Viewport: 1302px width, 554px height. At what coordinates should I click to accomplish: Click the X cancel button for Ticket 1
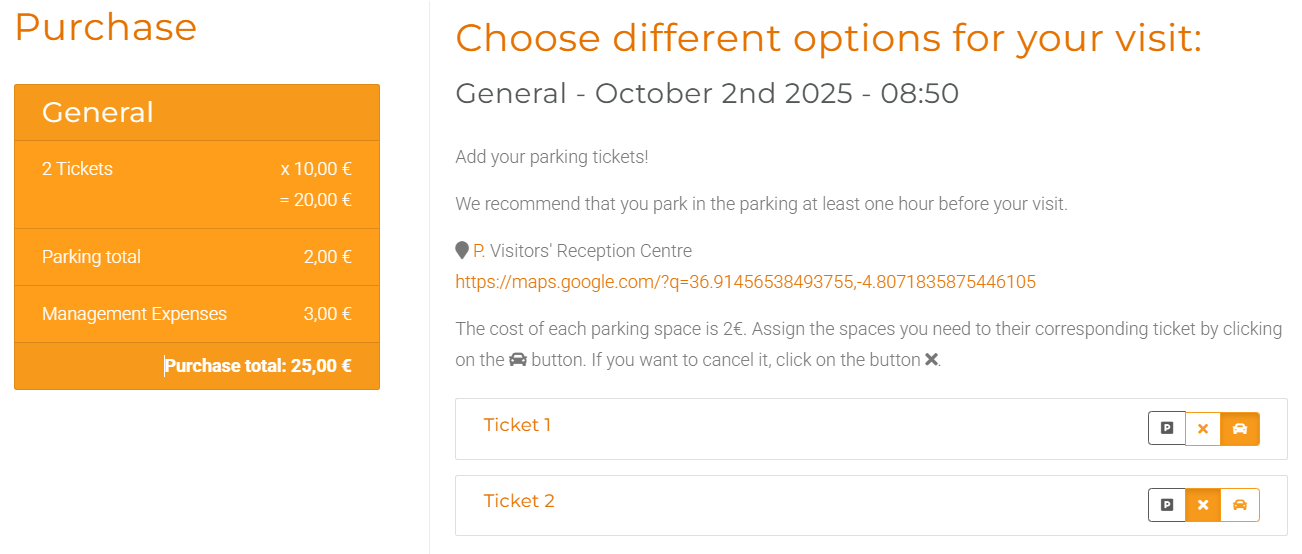click(1203, 428)
